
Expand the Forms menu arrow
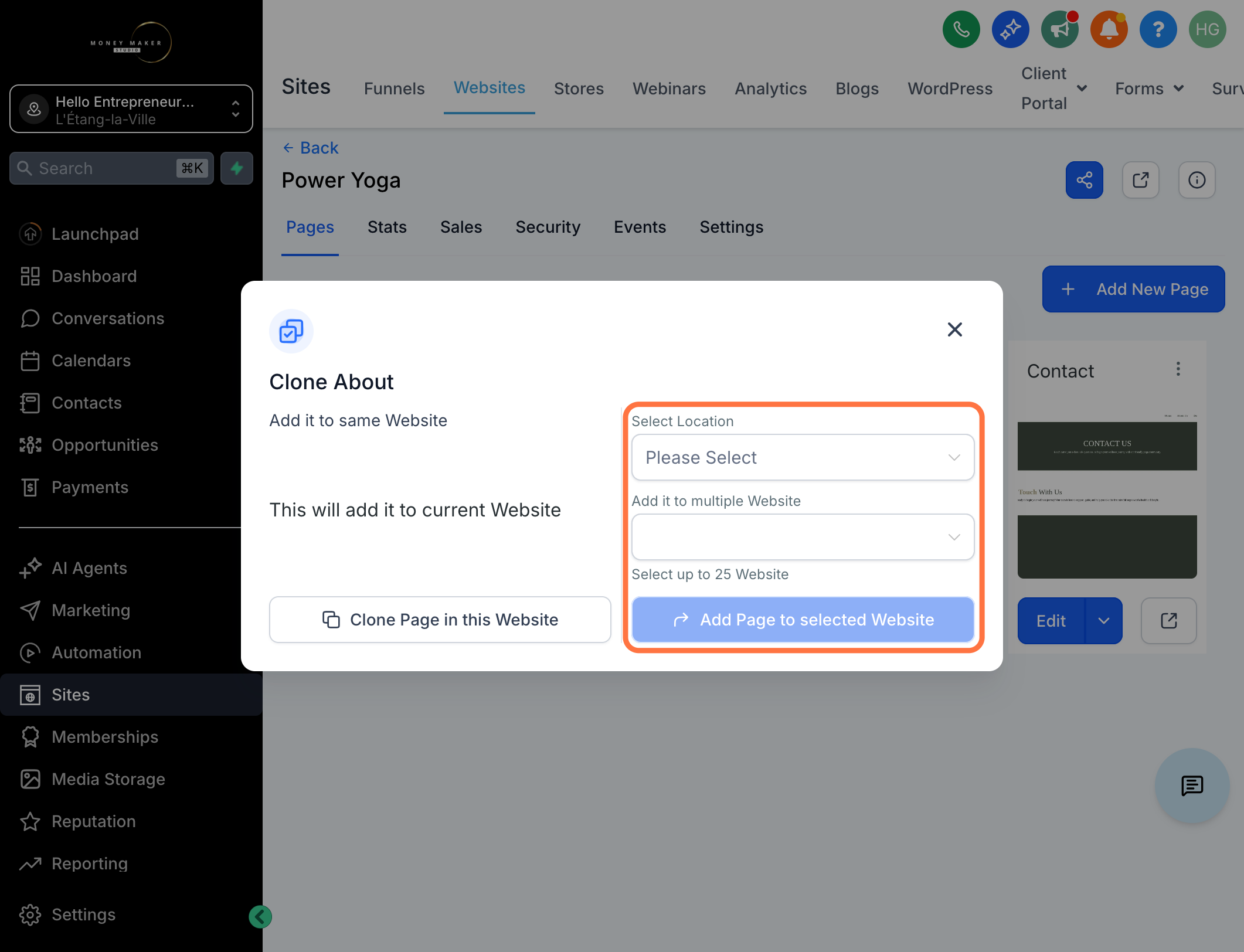point(1178,88)
